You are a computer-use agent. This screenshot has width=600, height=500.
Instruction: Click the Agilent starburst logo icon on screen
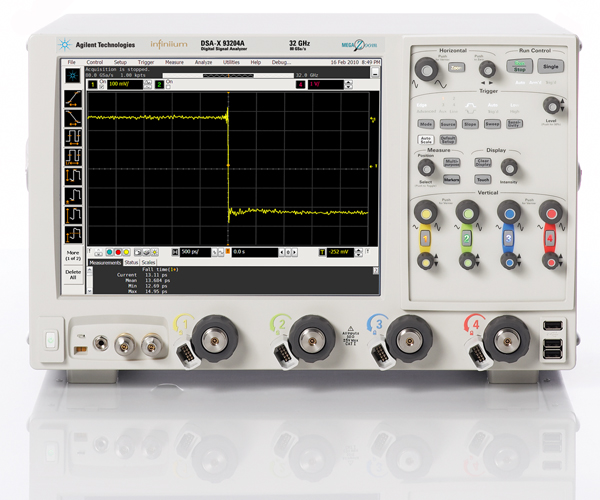[x=73, y=75]
